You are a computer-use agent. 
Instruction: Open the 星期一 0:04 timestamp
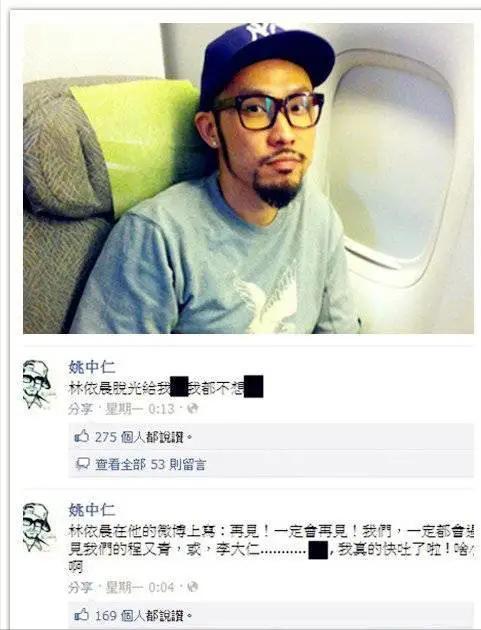[x=139, y=588]
